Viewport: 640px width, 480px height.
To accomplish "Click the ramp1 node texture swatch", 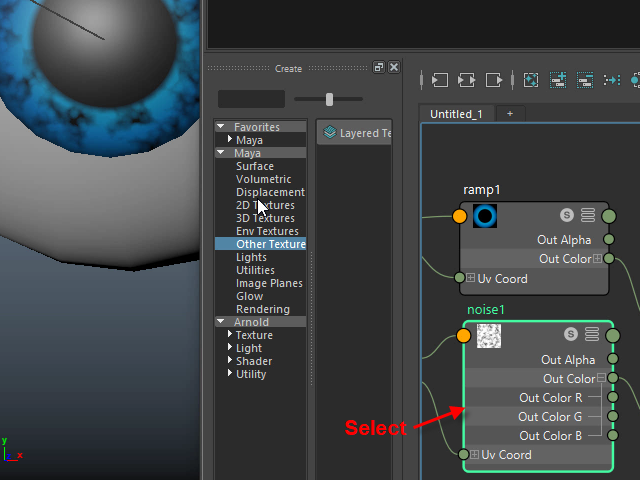I will [485, 215].
